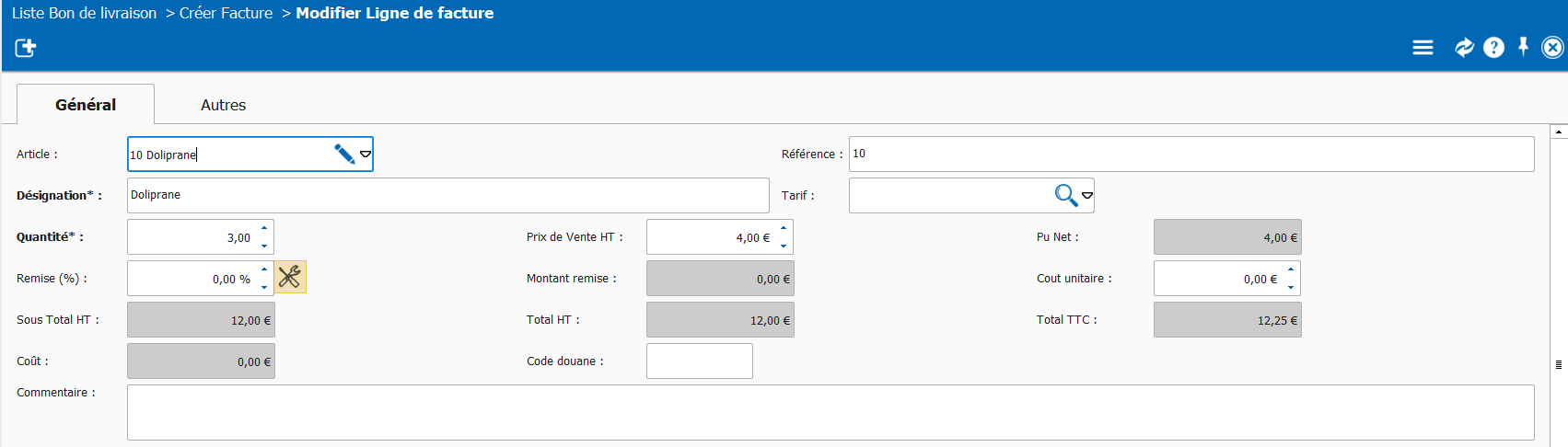1568x447 pixels.
Task: Click the refresh arrows icon
Action: [1463, 48]
